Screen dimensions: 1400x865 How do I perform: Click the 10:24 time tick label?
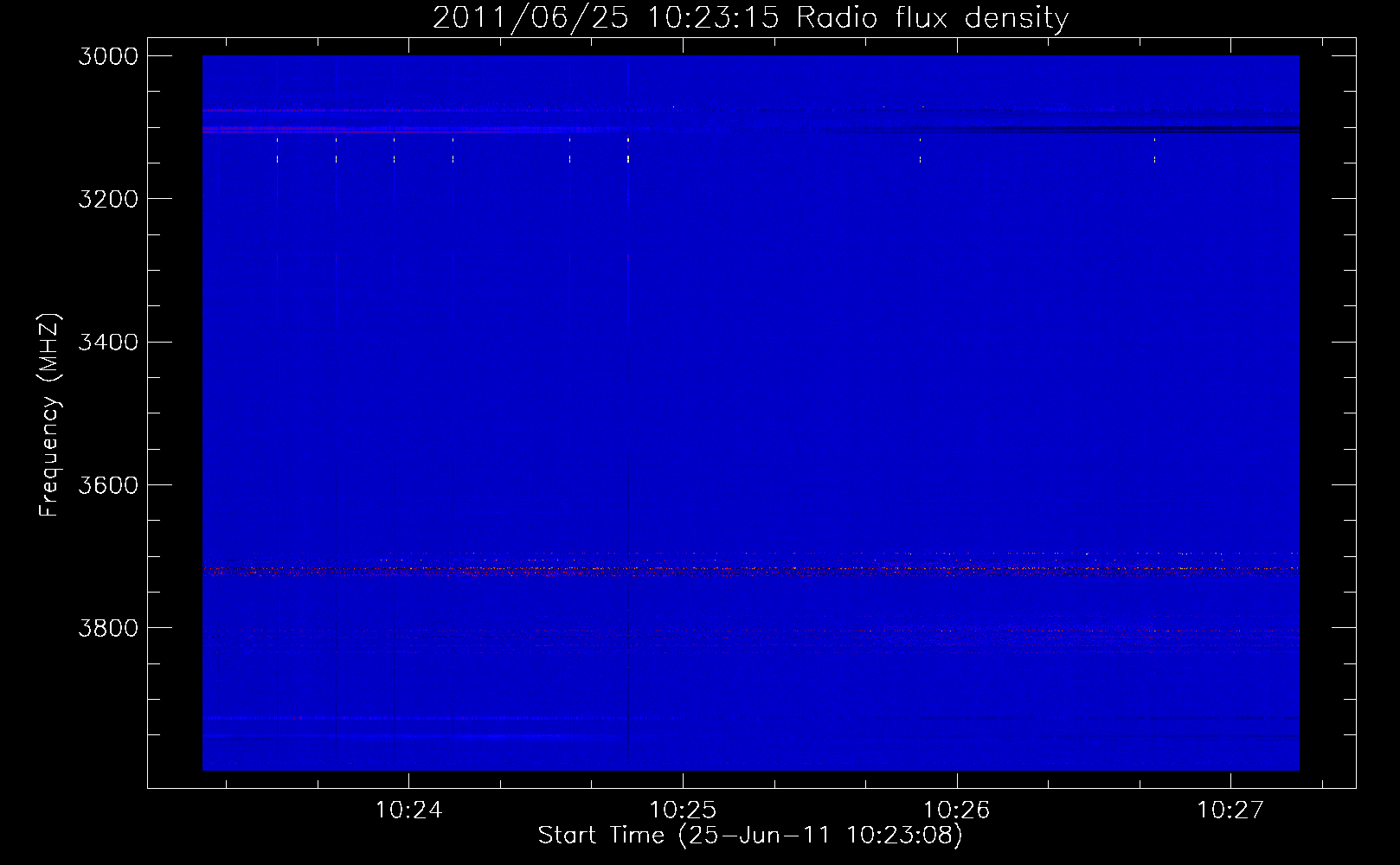[408, 811]
